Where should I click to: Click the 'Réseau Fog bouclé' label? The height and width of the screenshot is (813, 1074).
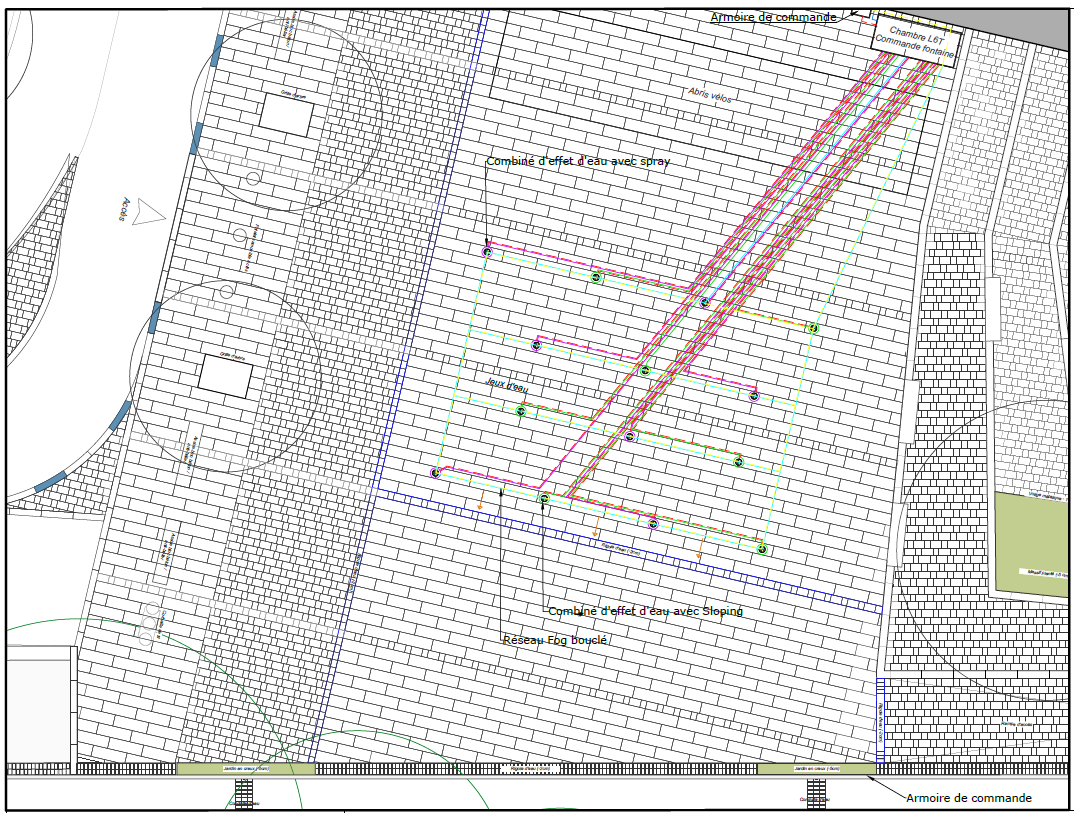[x=555, y=640]
